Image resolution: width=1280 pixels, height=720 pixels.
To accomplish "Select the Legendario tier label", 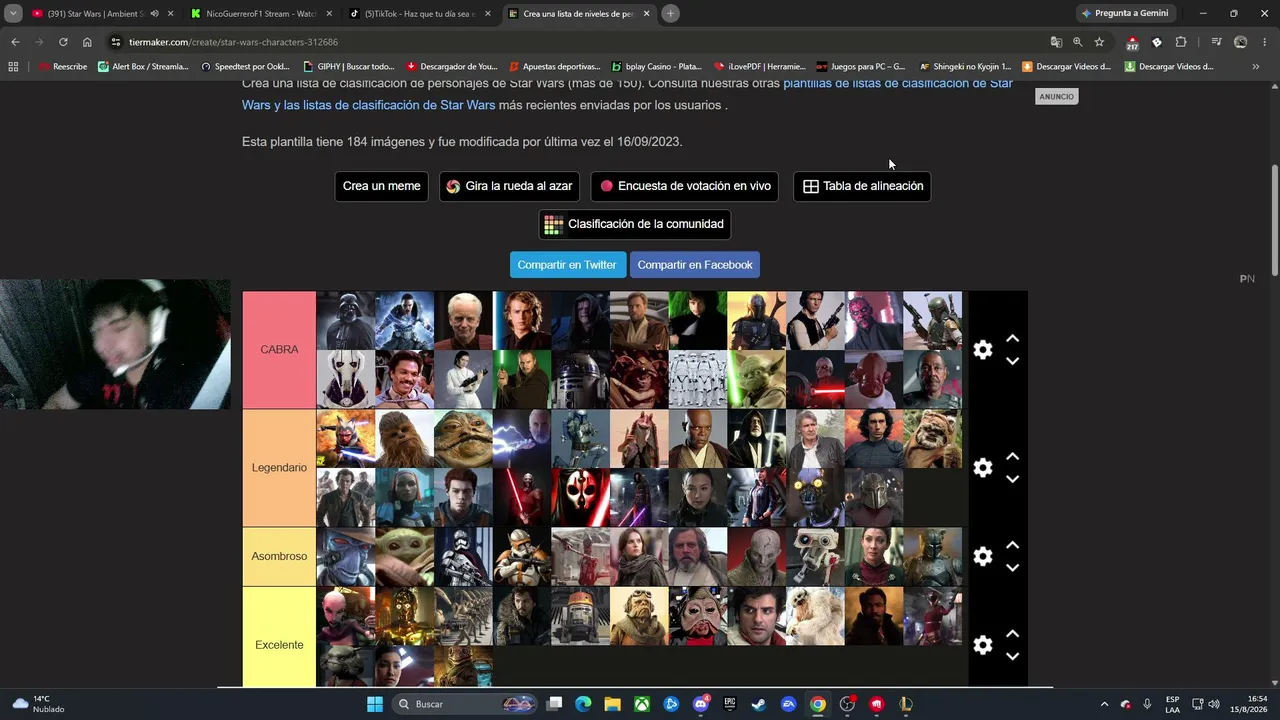I will (x=279, y=468).
